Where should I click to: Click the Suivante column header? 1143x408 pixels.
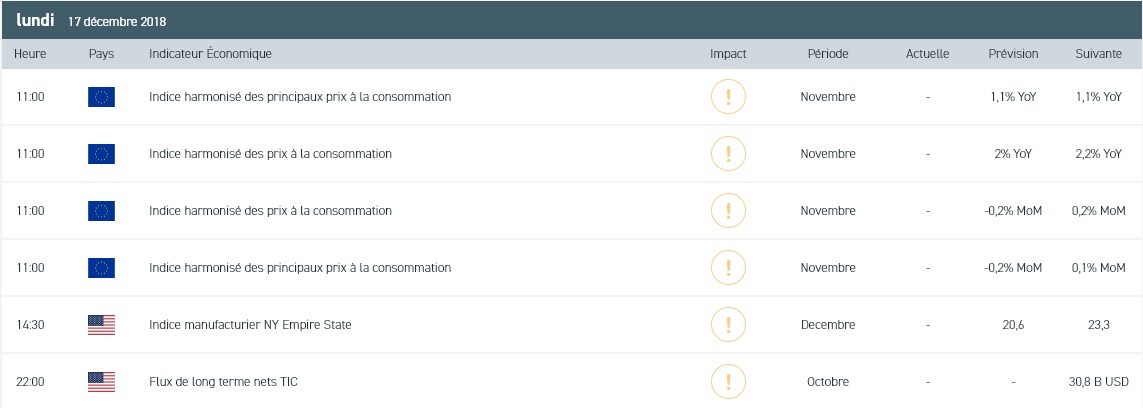pyautogui.click(x=1098, y=54)
